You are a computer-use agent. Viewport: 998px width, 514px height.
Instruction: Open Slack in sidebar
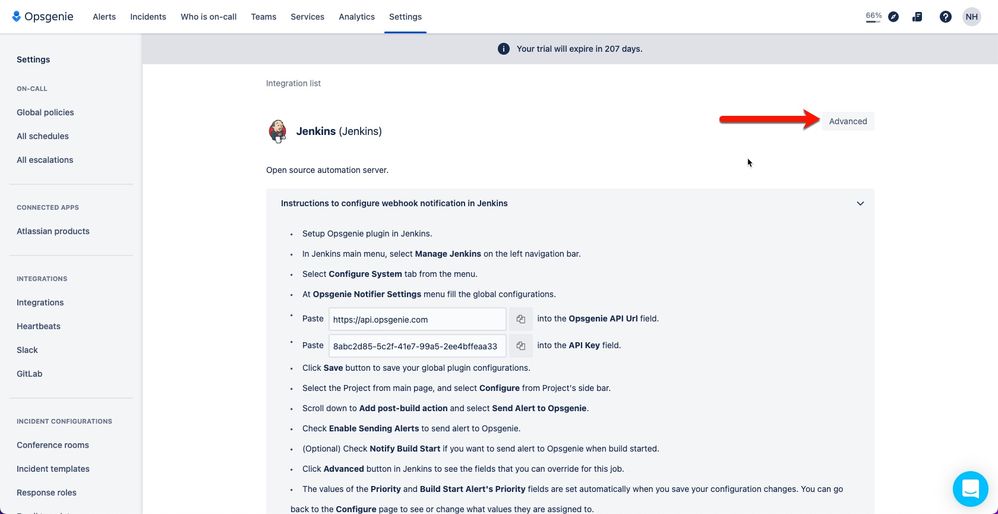[x=27, y=351]
